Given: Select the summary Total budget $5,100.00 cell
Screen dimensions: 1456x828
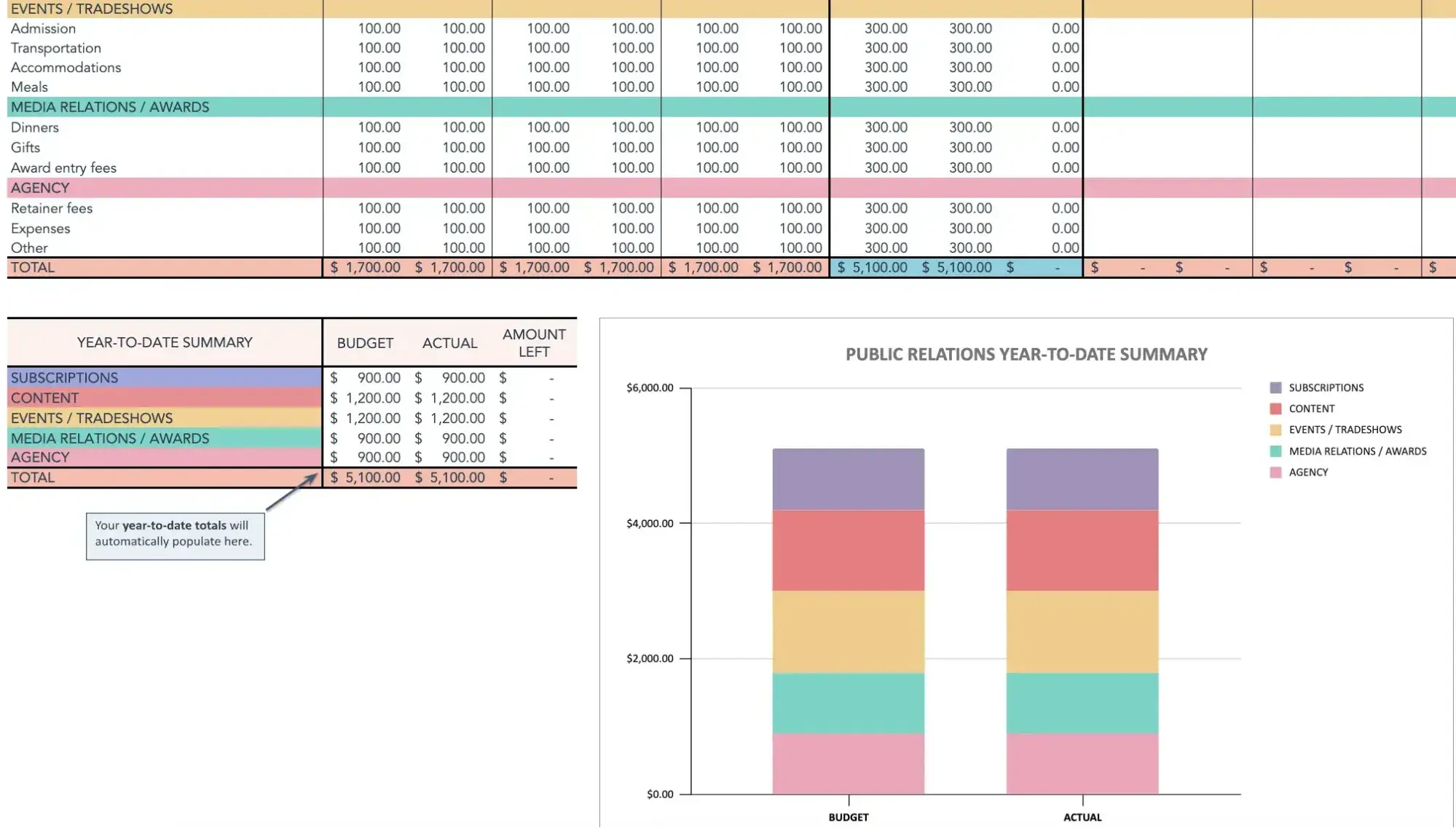Looking at the screenshot, I should [x=366, y=478].
